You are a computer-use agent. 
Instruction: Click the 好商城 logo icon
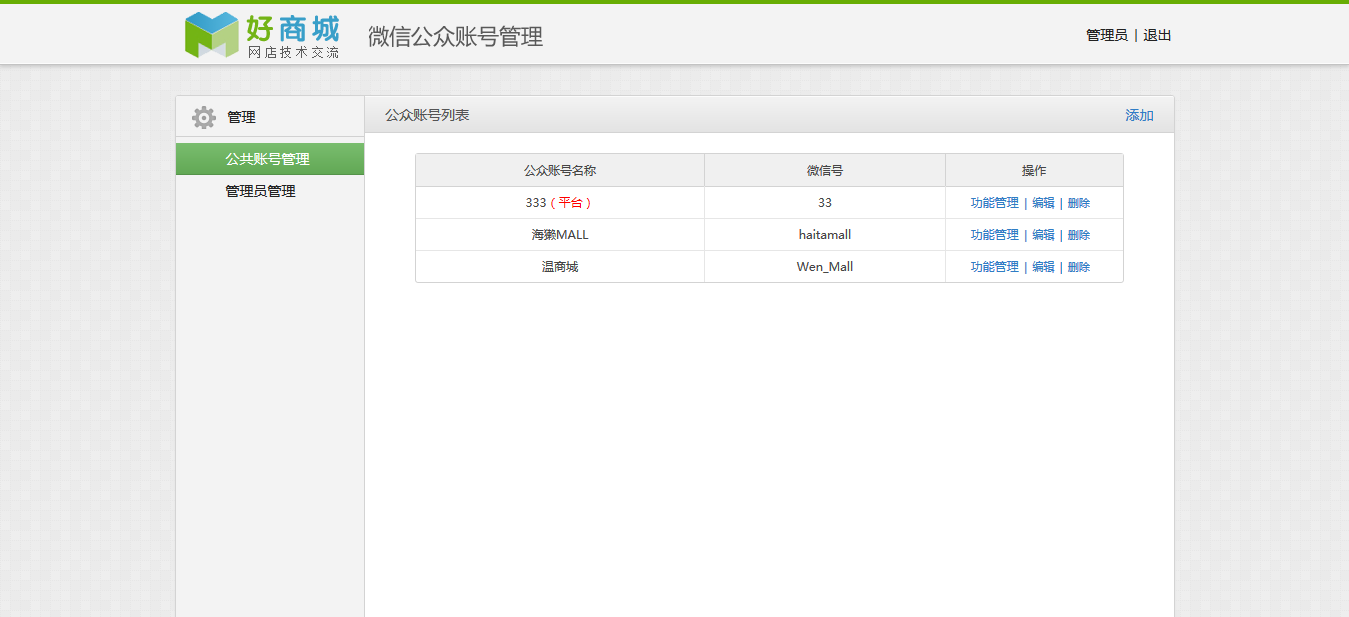211,35
